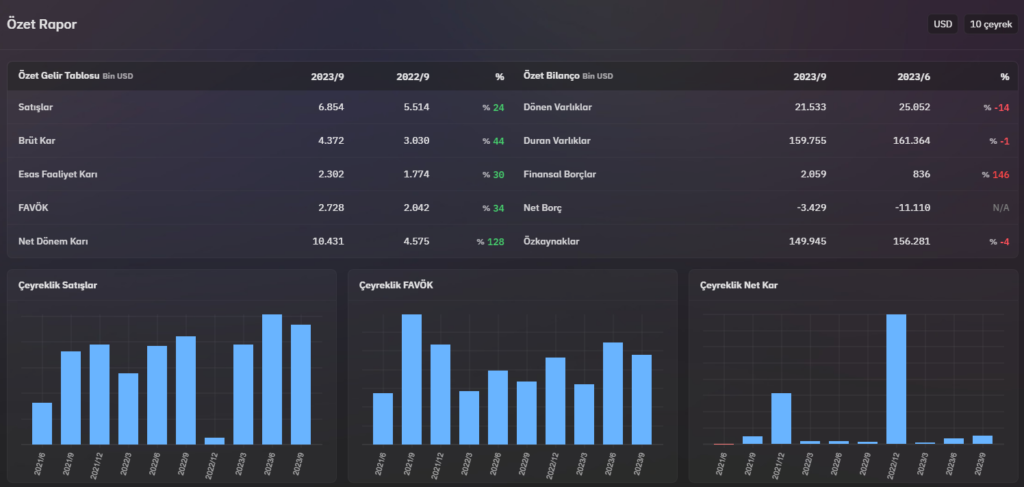Click the % 44 change value
The width and height of the screenshot is (1024, 487).
tap(494, 140)
